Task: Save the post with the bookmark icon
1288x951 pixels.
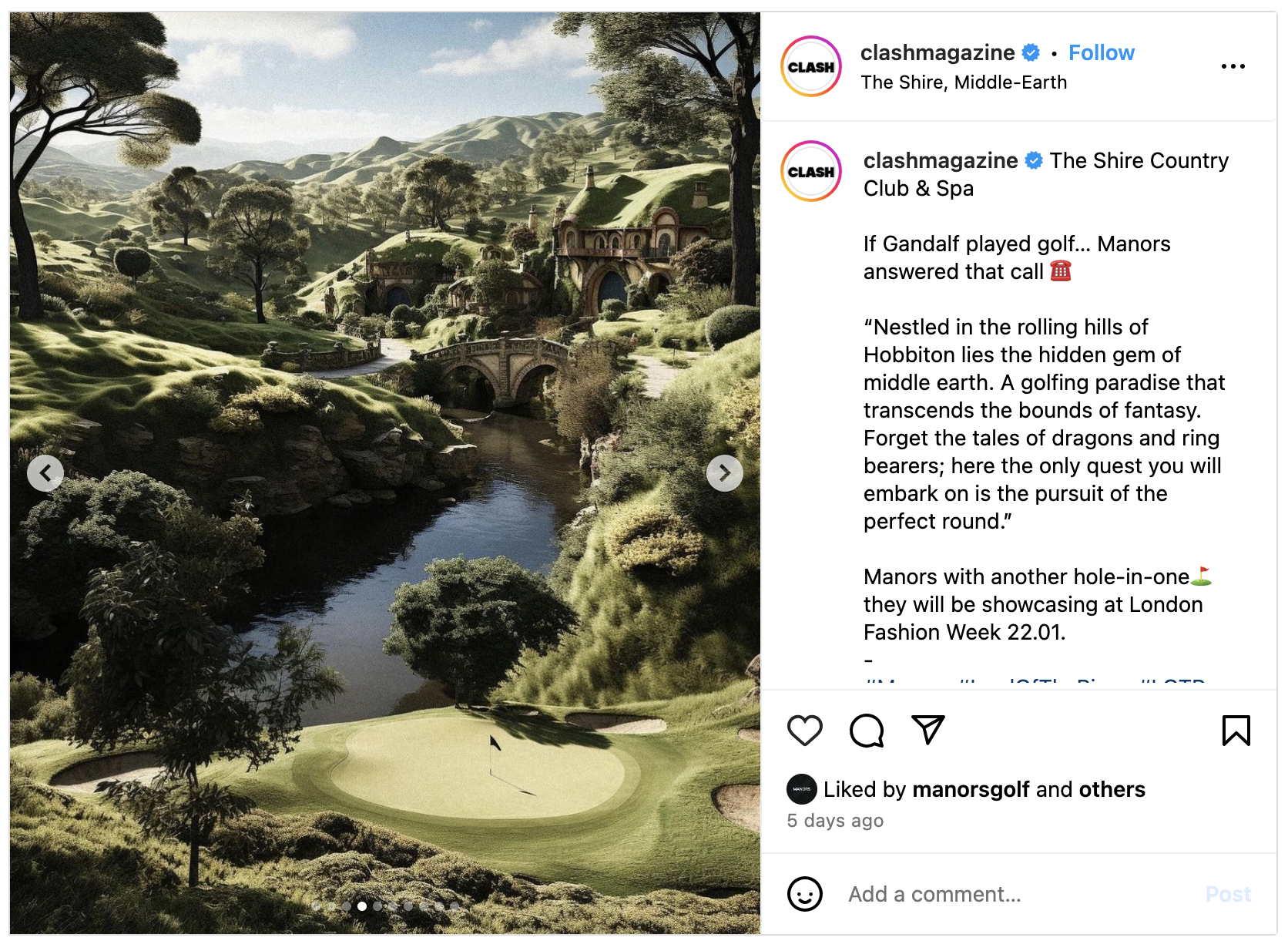Action: click(1236, 730)
